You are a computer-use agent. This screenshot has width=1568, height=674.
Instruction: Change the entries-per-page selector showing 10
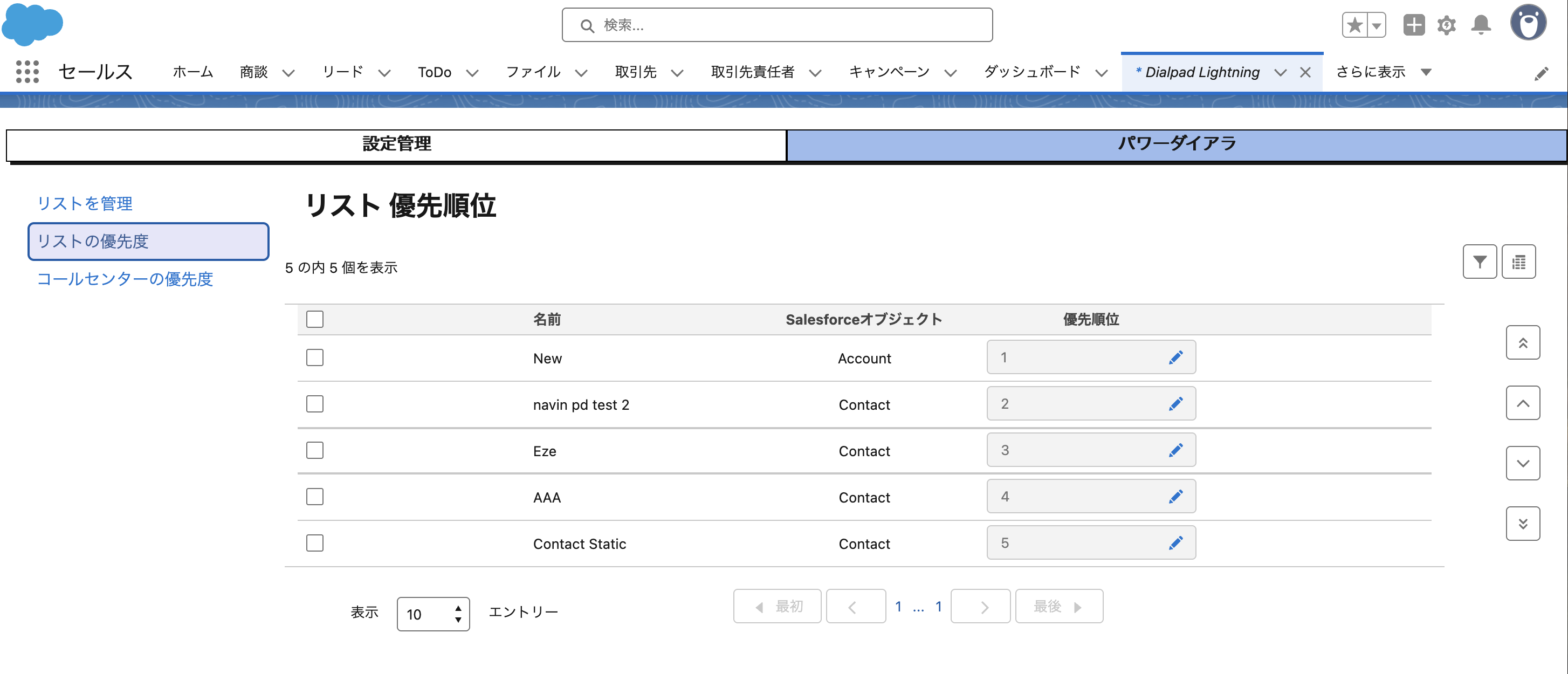(x=433, y=614)
